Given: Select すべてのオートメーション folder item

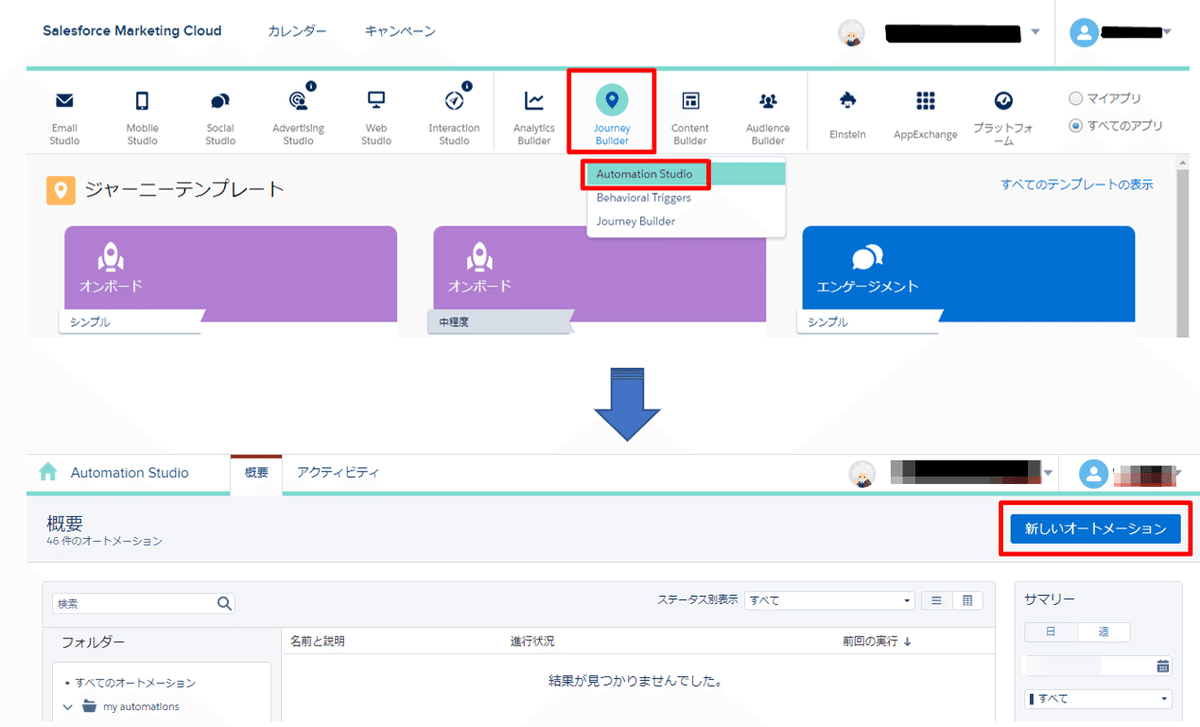Looking at the screenshot, I should 135,683.
